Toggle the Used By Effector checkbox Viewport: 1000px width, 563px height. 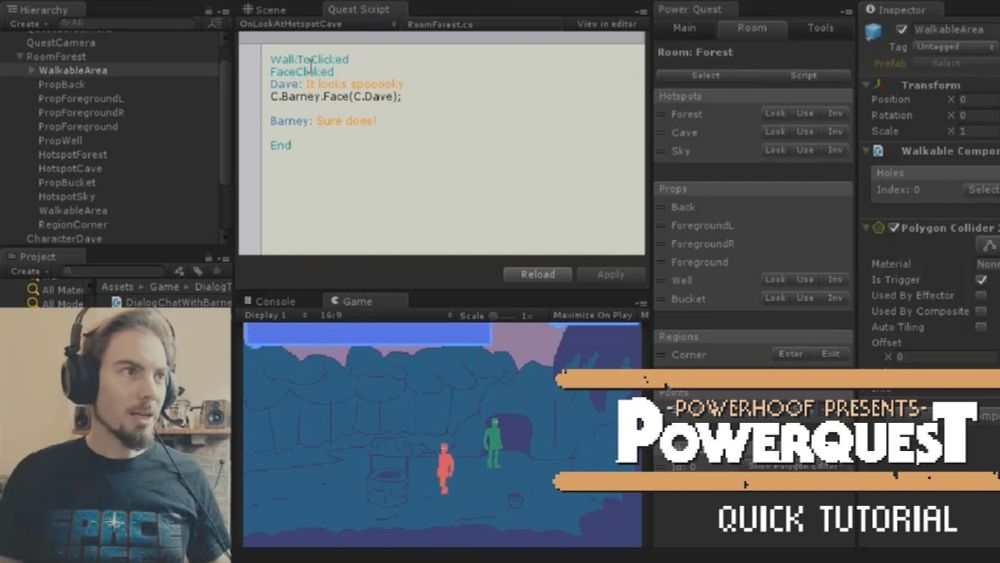click(981, 295)
